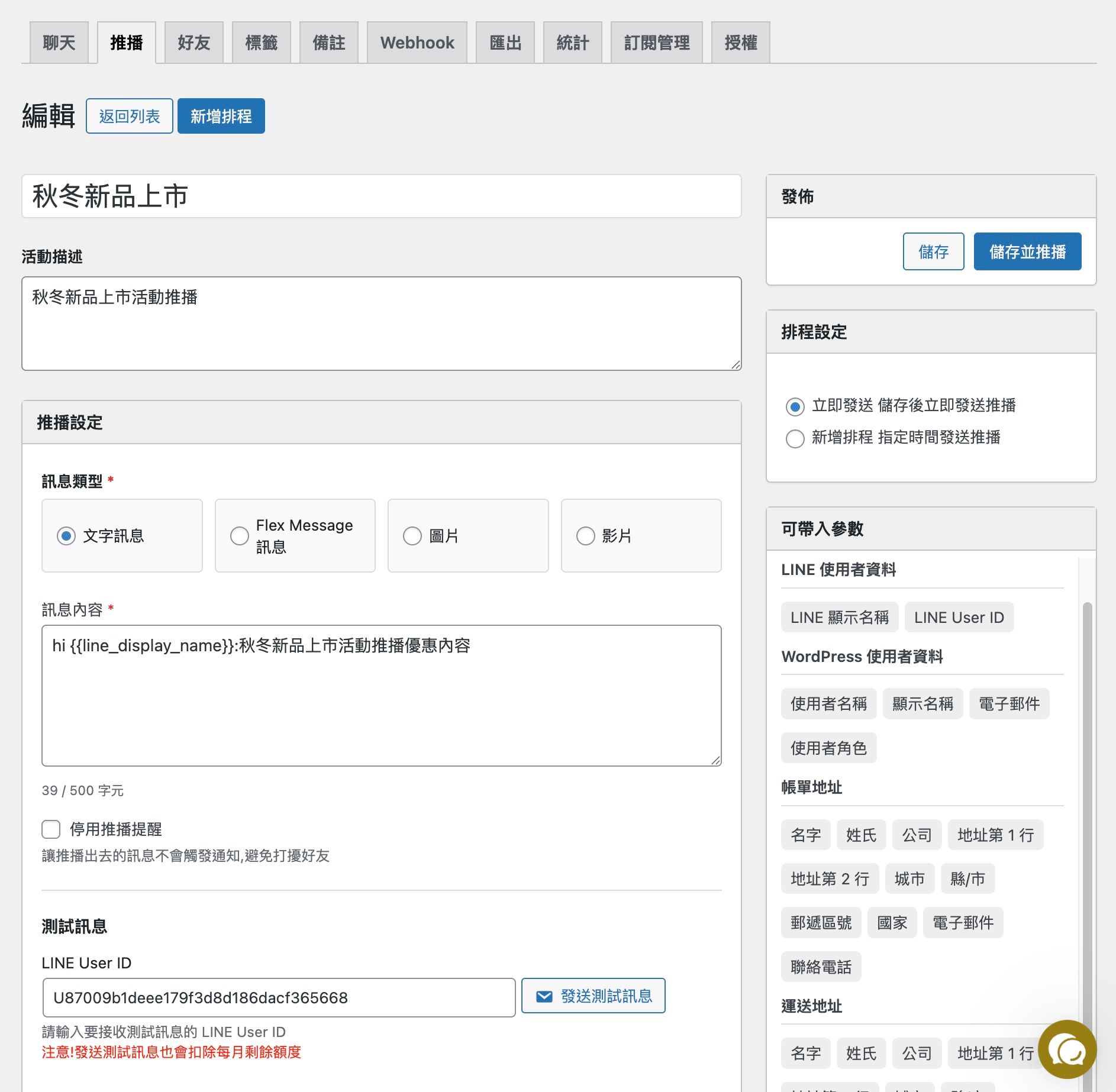1116x1092 pixels.
Task: Click the envelope icon on send test message
Action: pyautogui.click(x=544, y=997)
